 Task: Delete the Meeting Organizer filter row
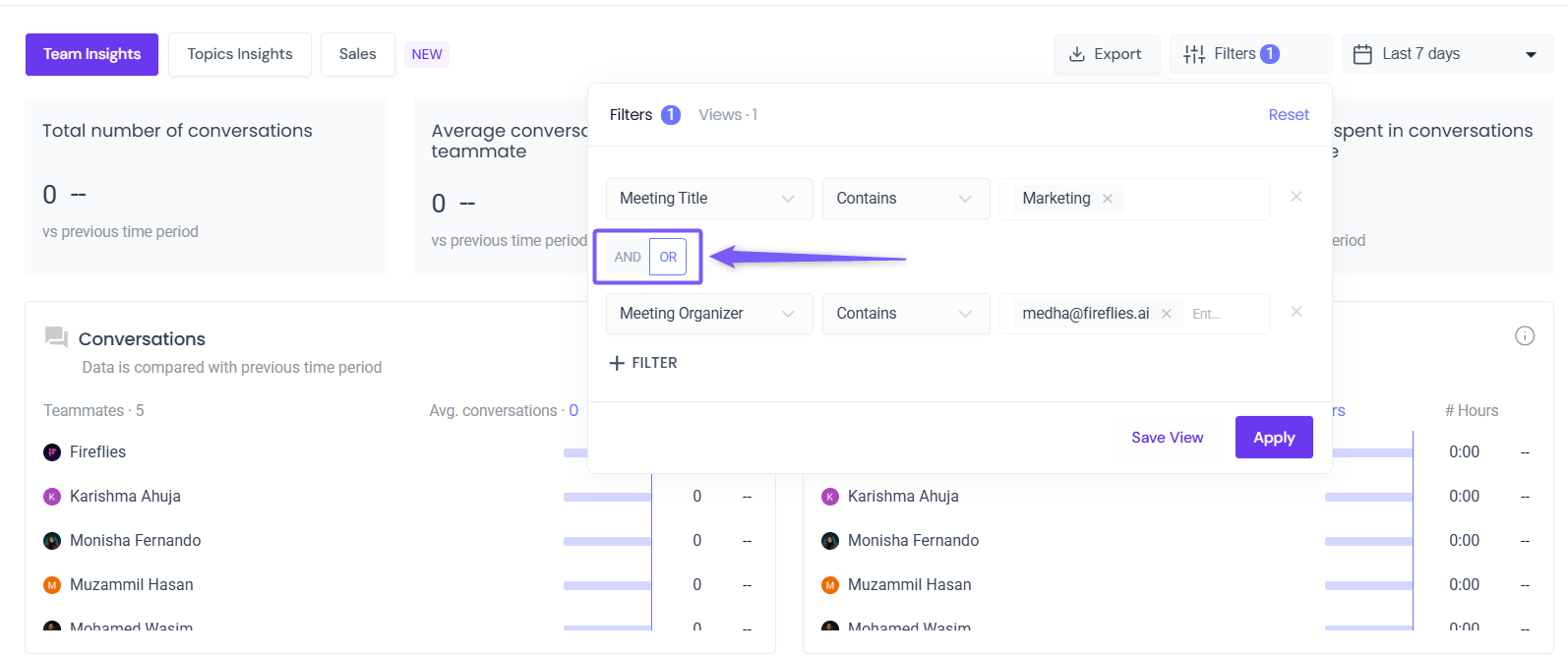(x=1297, y=312)
